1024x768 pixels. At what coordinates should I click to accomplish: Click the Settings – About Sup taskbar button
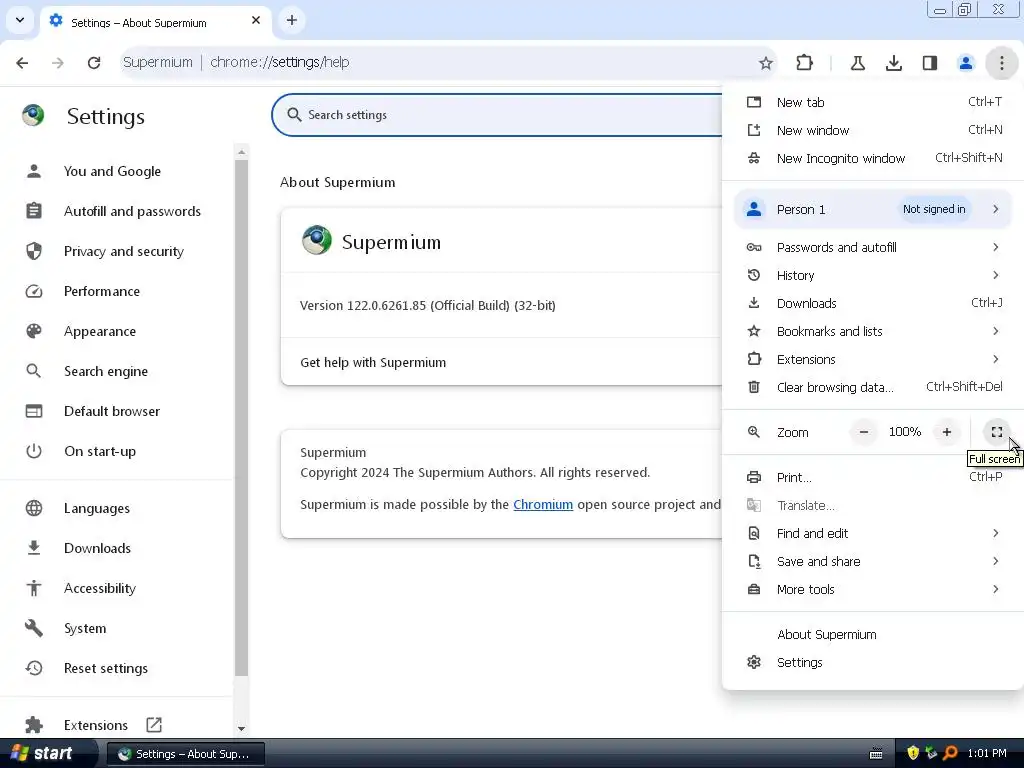(x=185, y=754)
